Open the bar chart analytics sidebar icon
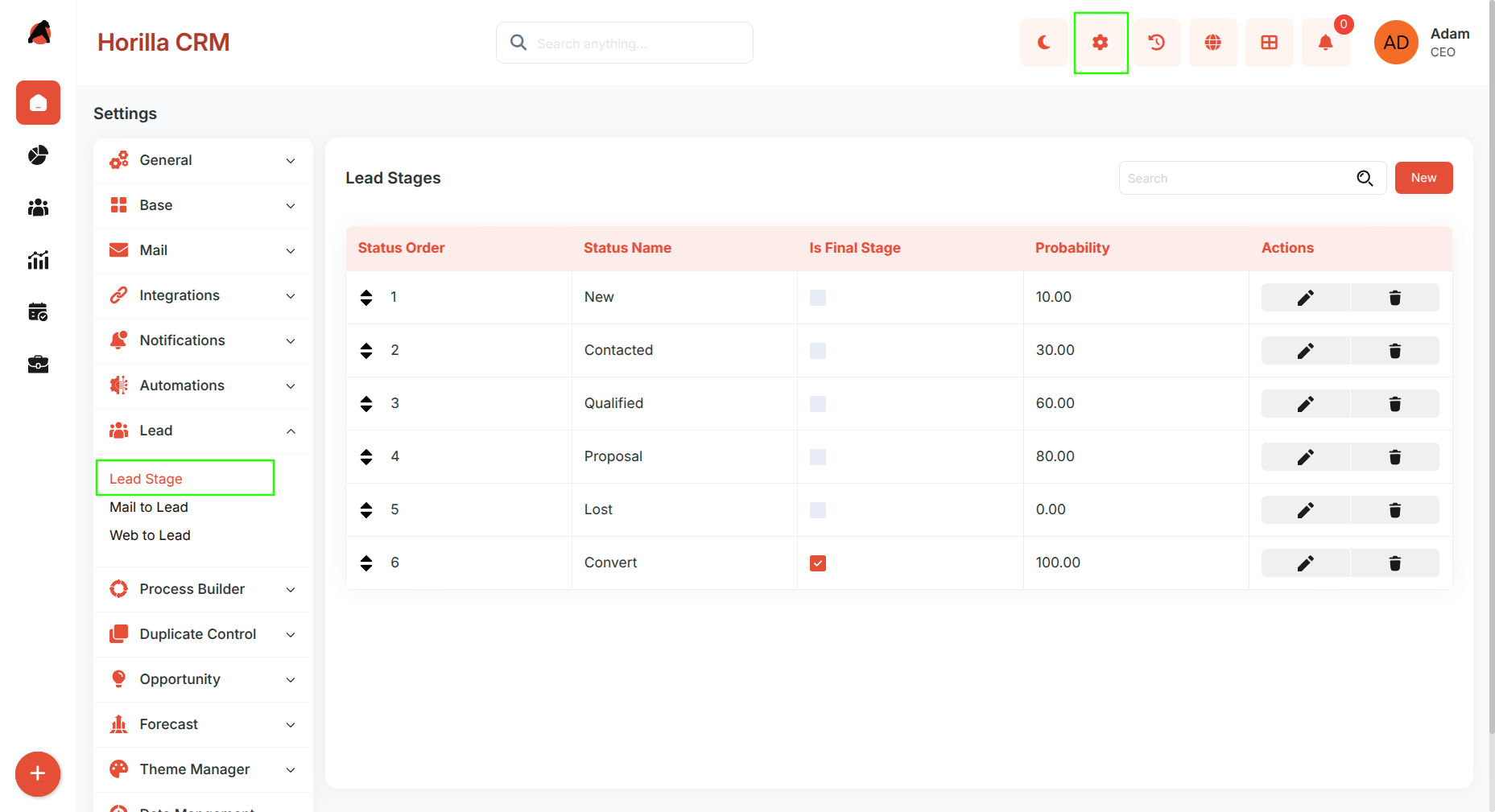The height and width of the screenshot is (812, 1495). click(38, 260)
